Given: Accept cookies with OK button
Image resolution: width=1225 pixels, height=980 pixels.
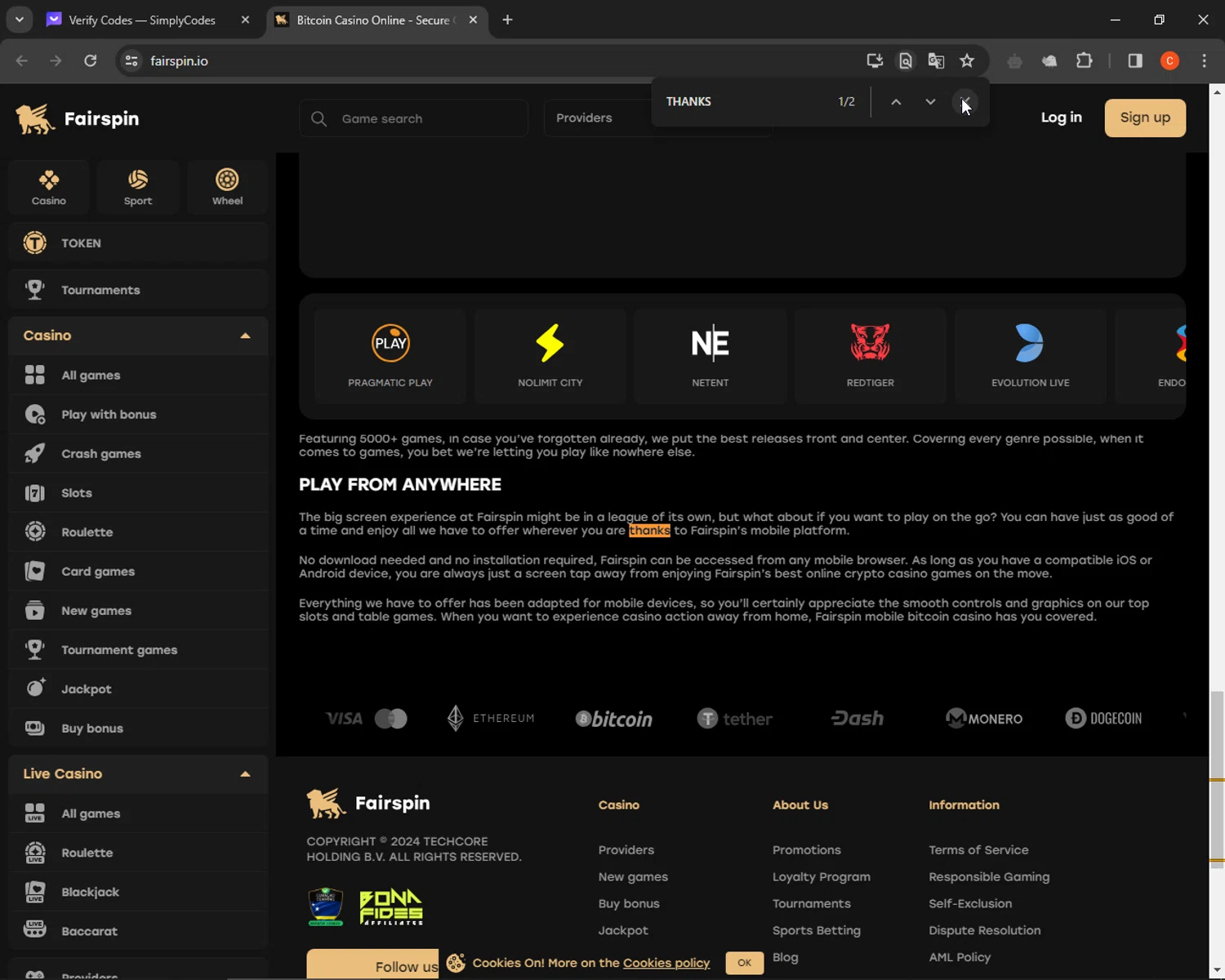Looking at the screenshot, I should [744, 963].
